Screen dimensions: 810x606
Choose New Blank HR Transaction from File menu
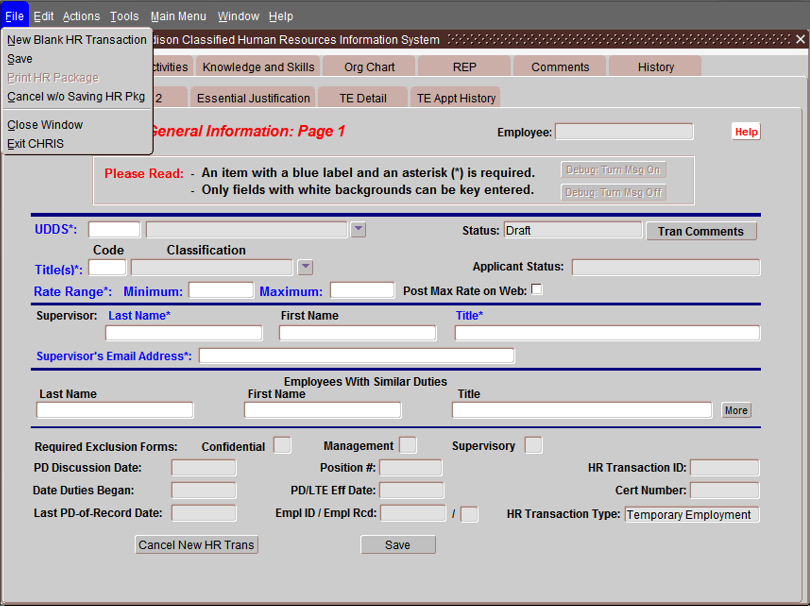tap(77, 40)
